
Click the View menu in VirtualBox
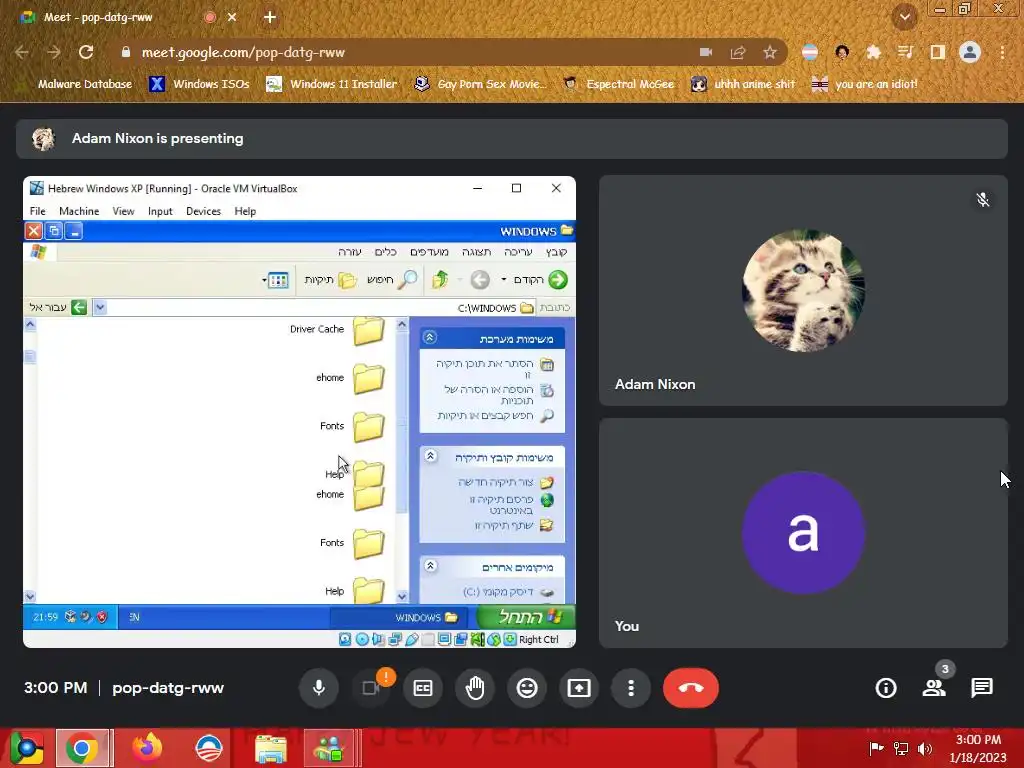coord(123,211)
